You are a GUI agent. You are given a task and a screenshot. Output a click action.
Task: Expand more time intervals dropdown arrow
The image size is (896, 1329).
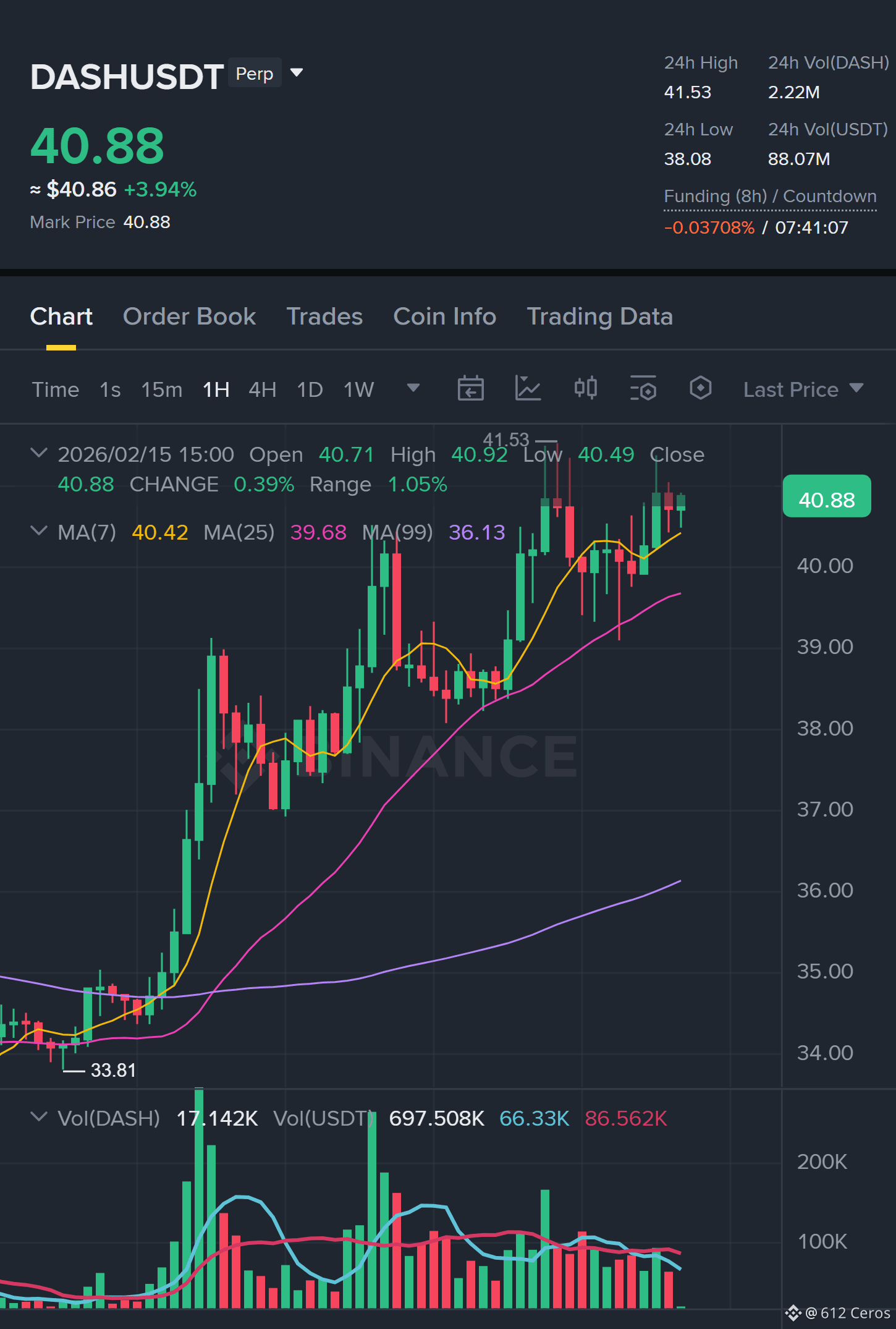pos(413,388)
